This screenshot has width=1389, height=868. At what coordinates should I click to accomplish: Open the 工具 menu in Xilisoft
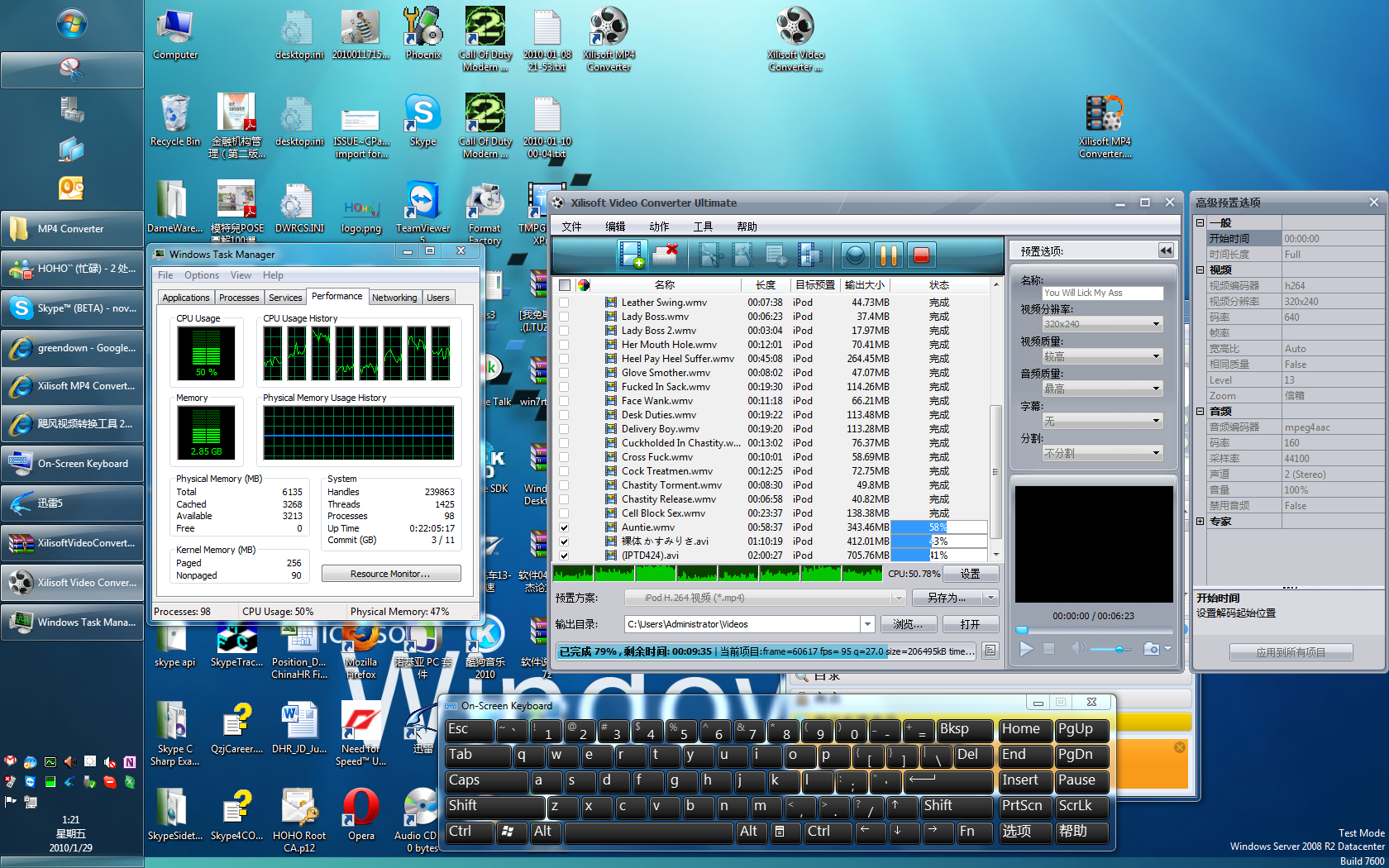(x=703, y=227)
